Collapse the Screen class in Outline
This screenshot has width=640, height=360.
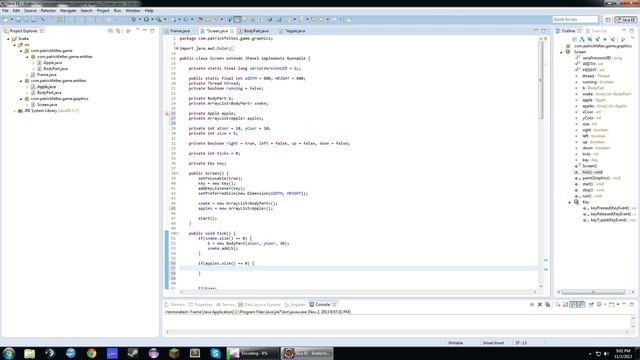click(561, 52)
